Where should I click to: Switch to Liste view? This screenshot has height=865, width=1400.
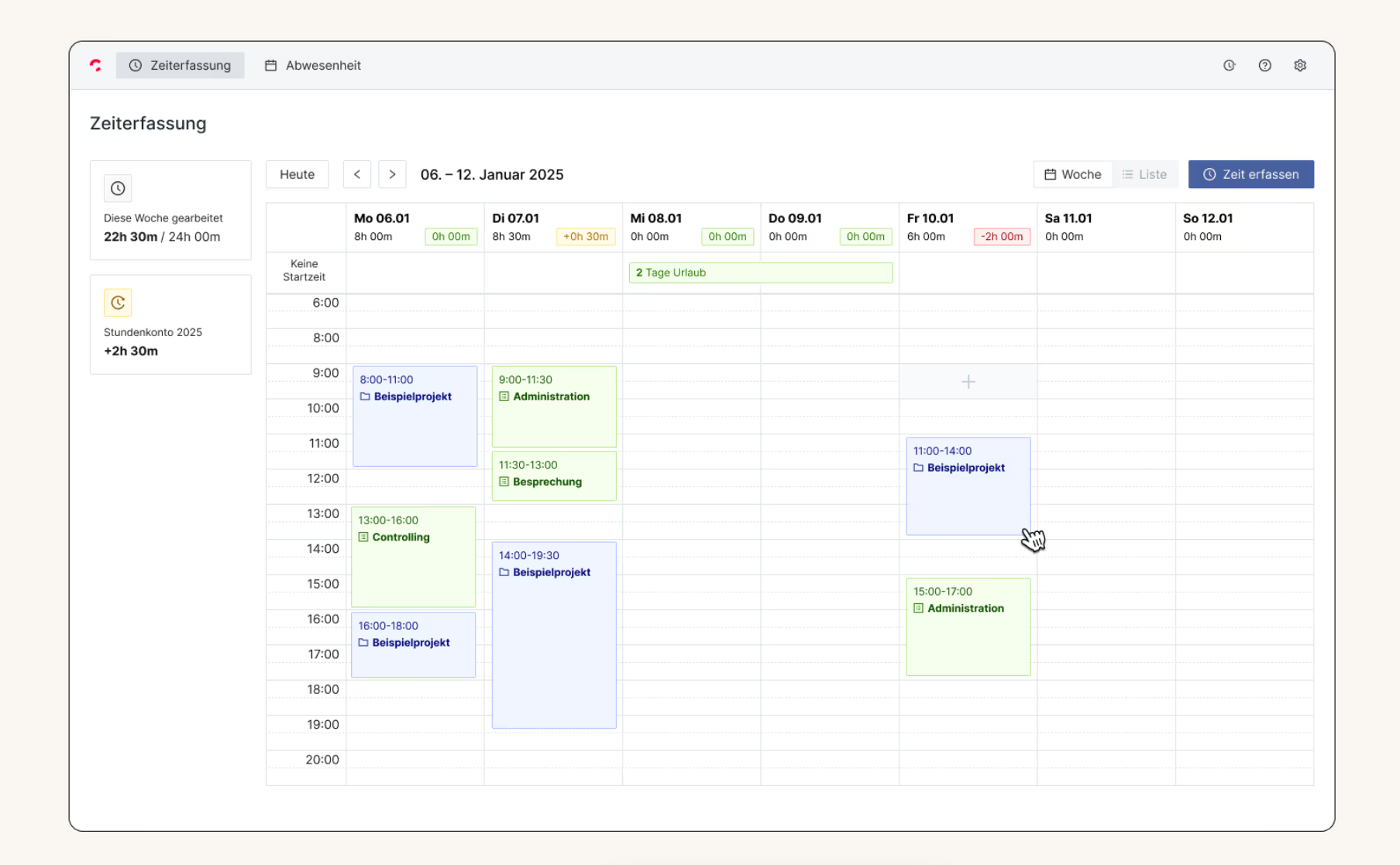pos(1144,174)
